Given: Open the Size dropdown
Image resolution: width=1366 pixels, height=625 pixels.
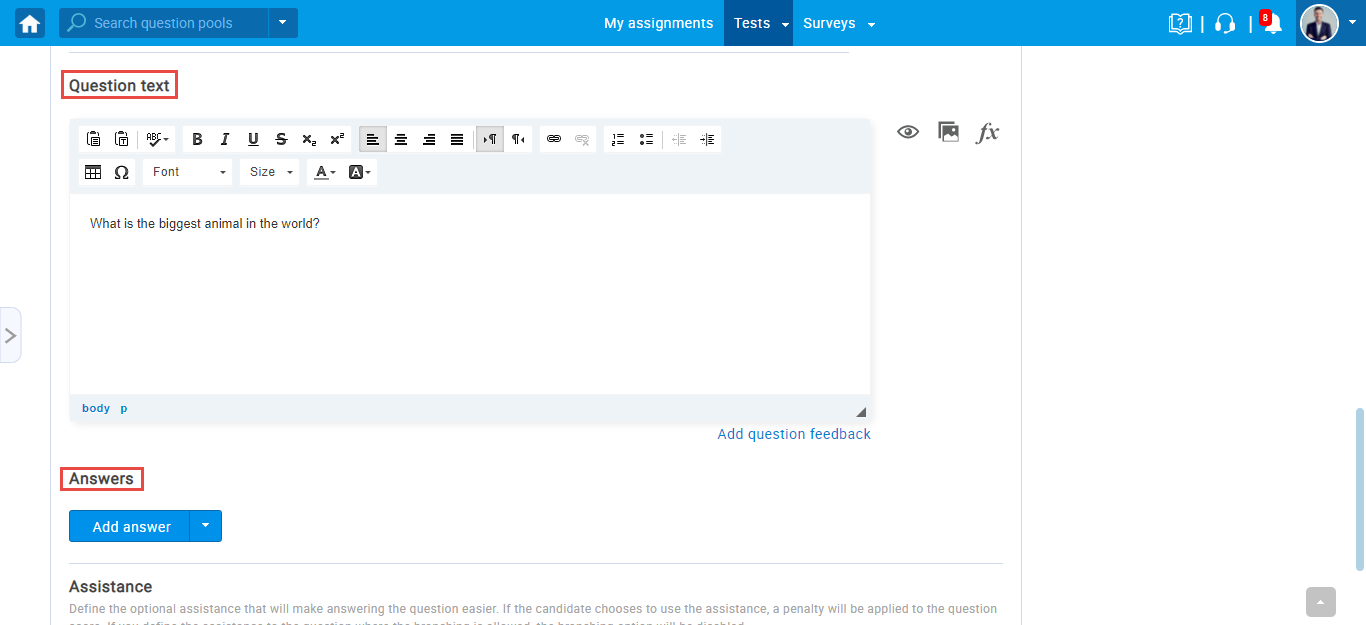Looking at the screenshot, I should coord(271,172).
